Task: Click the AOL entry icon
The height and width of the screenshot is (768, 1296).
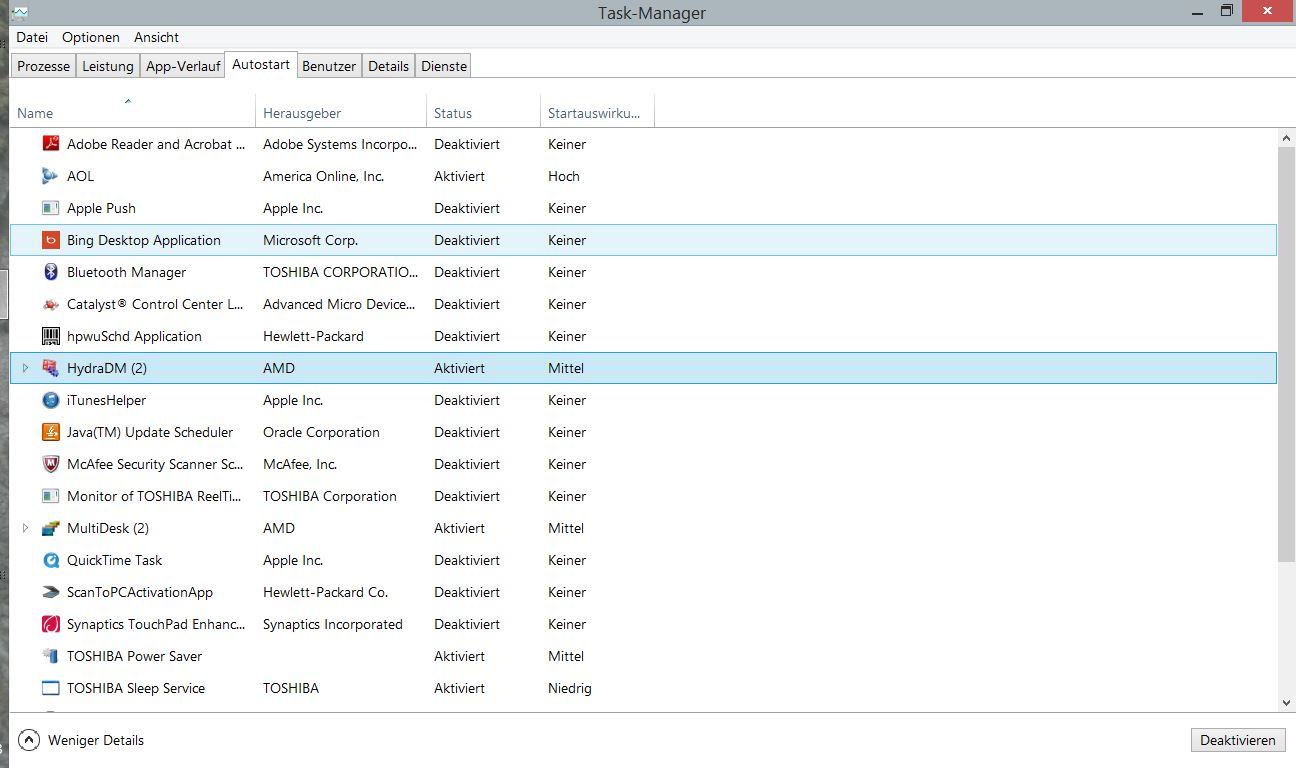Action: point(51,176)
